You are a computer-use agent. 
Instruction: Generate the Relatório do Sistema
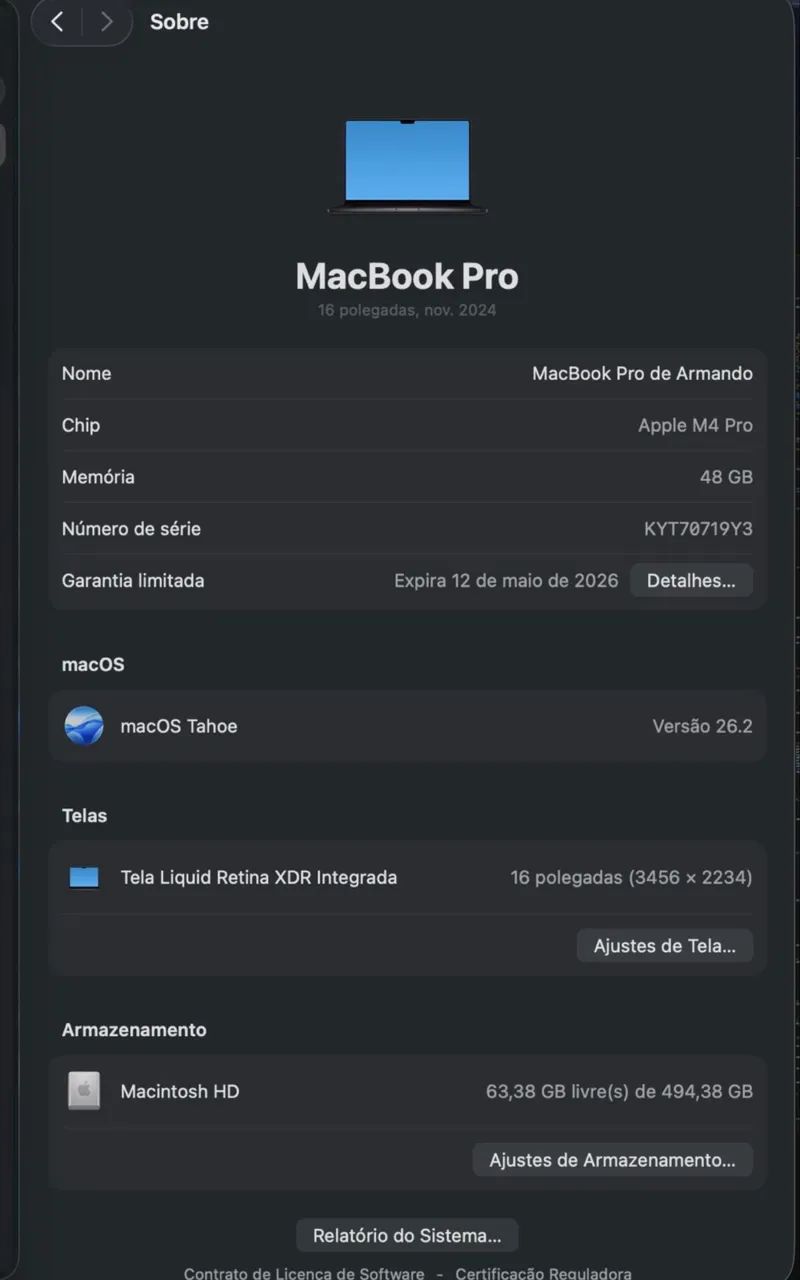[x=407, y=1235]
